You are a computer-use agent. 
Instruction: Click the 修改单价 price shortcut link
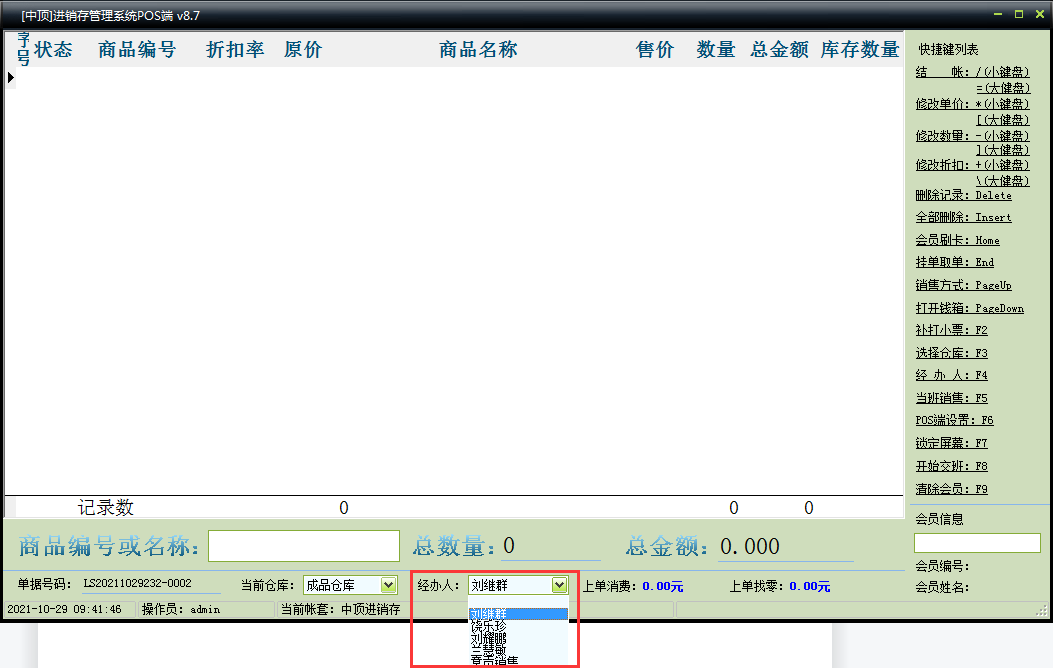click(972, 104)
